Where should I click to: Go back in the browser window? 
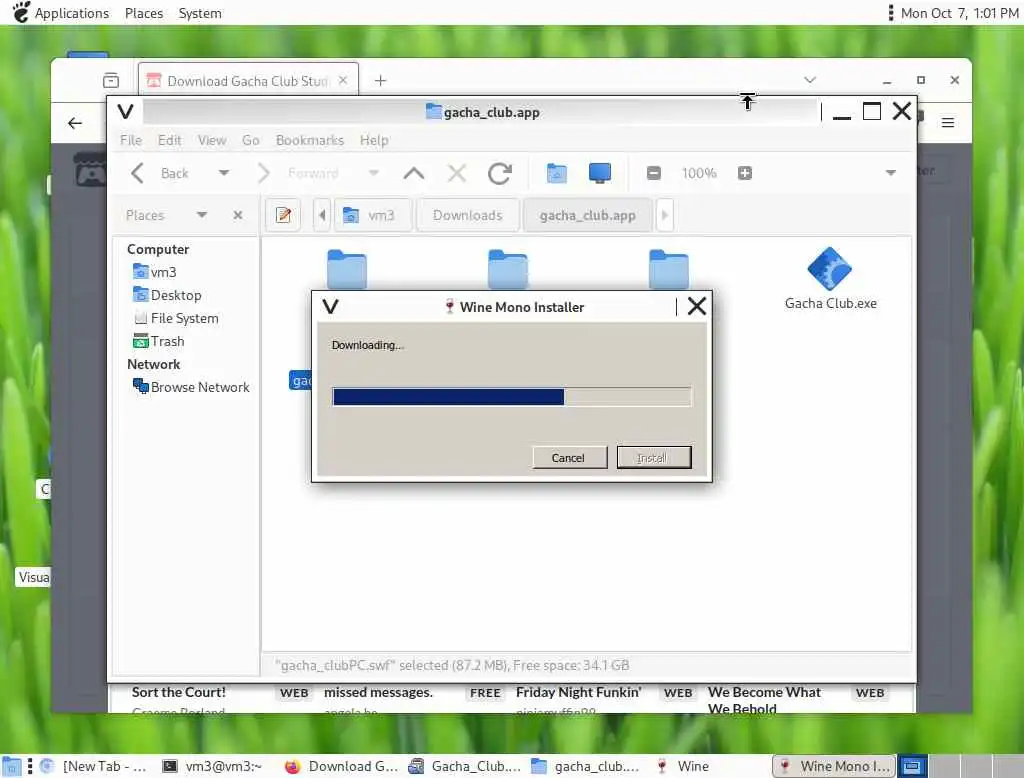(x=75, y=123)
